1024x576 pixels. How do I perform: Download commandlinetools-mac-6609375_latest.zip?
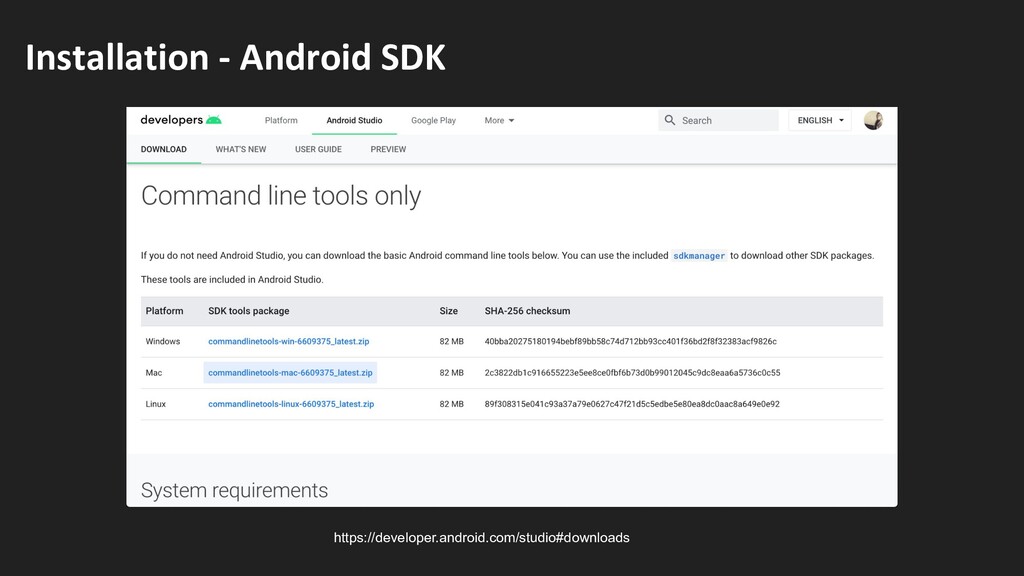[290, 373]
